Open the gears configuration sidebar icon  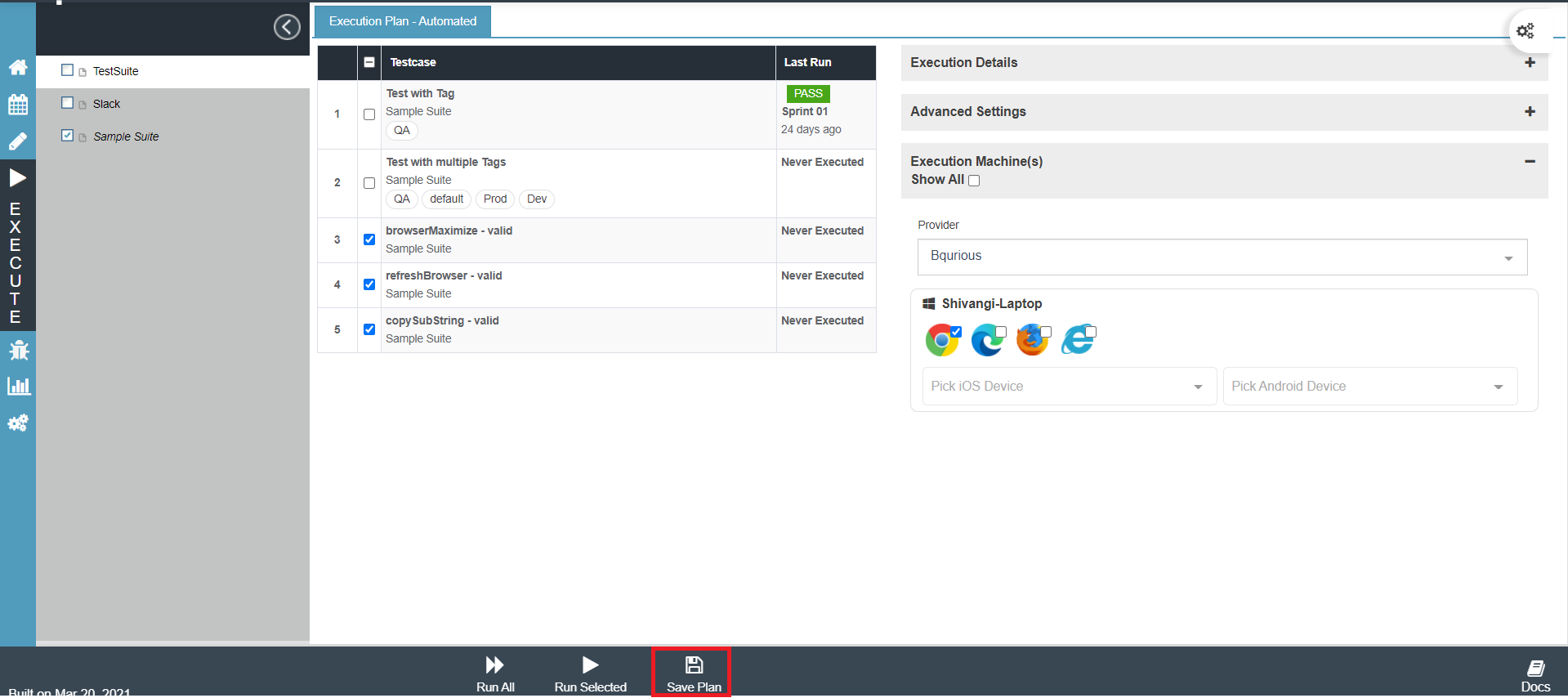[18, 423]
